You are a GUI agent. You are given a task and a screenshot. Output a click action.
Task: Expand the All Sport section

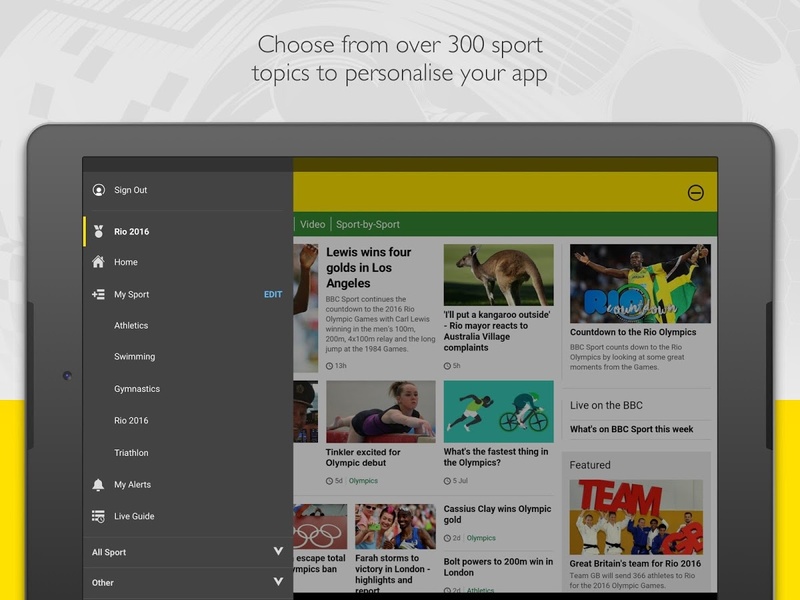(x=187, y=552)
